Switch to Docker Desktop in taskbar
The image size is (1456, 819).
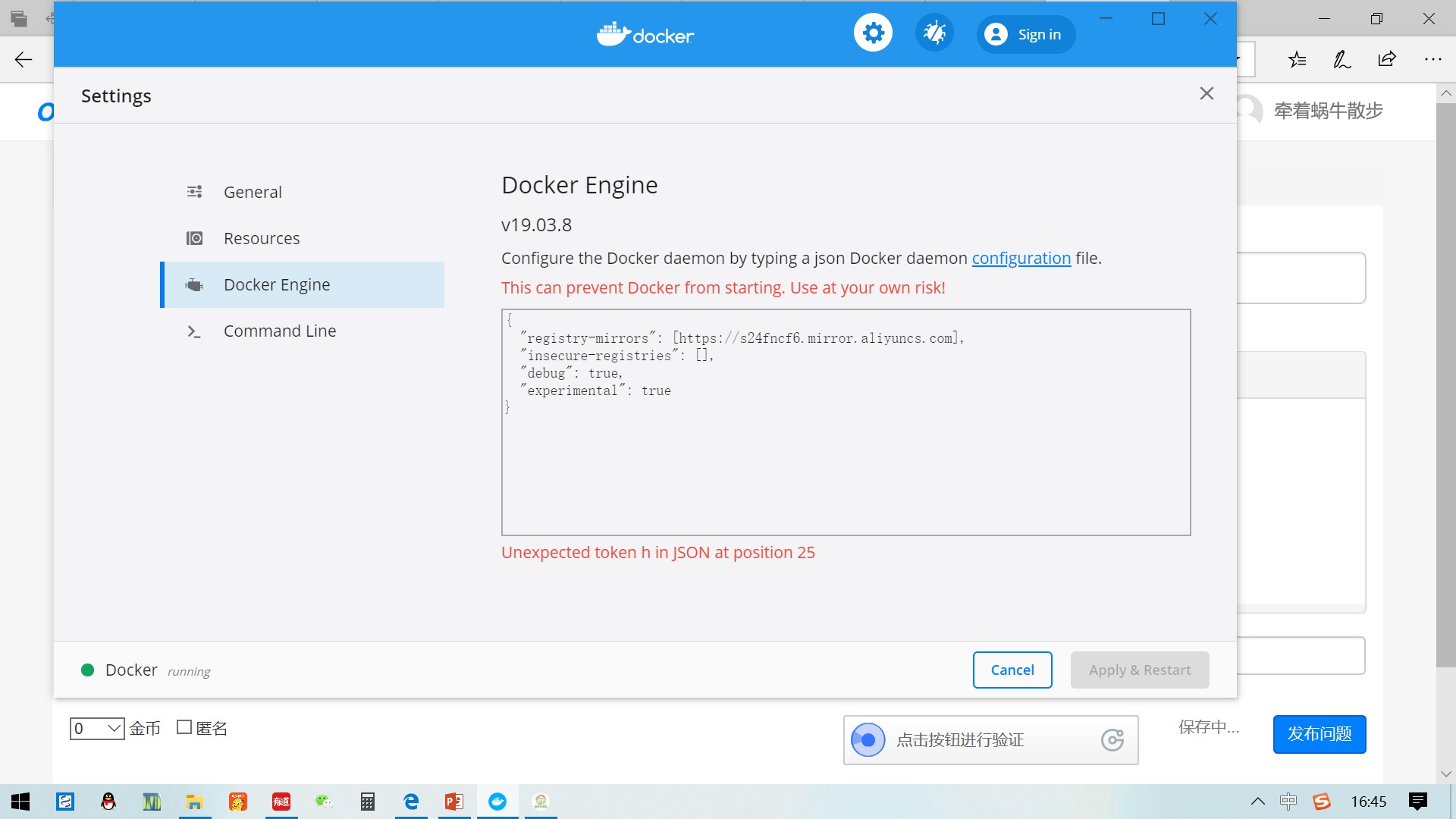(497, 802)
